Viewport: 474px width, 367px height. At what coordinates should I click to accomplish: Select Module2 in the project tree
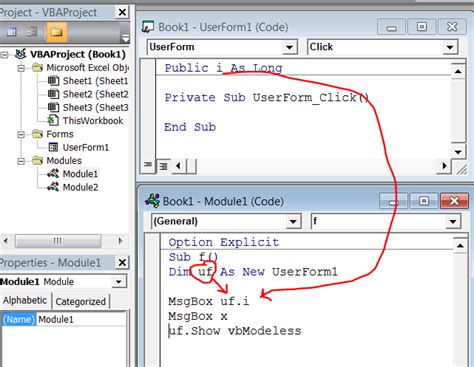[80, 187]
